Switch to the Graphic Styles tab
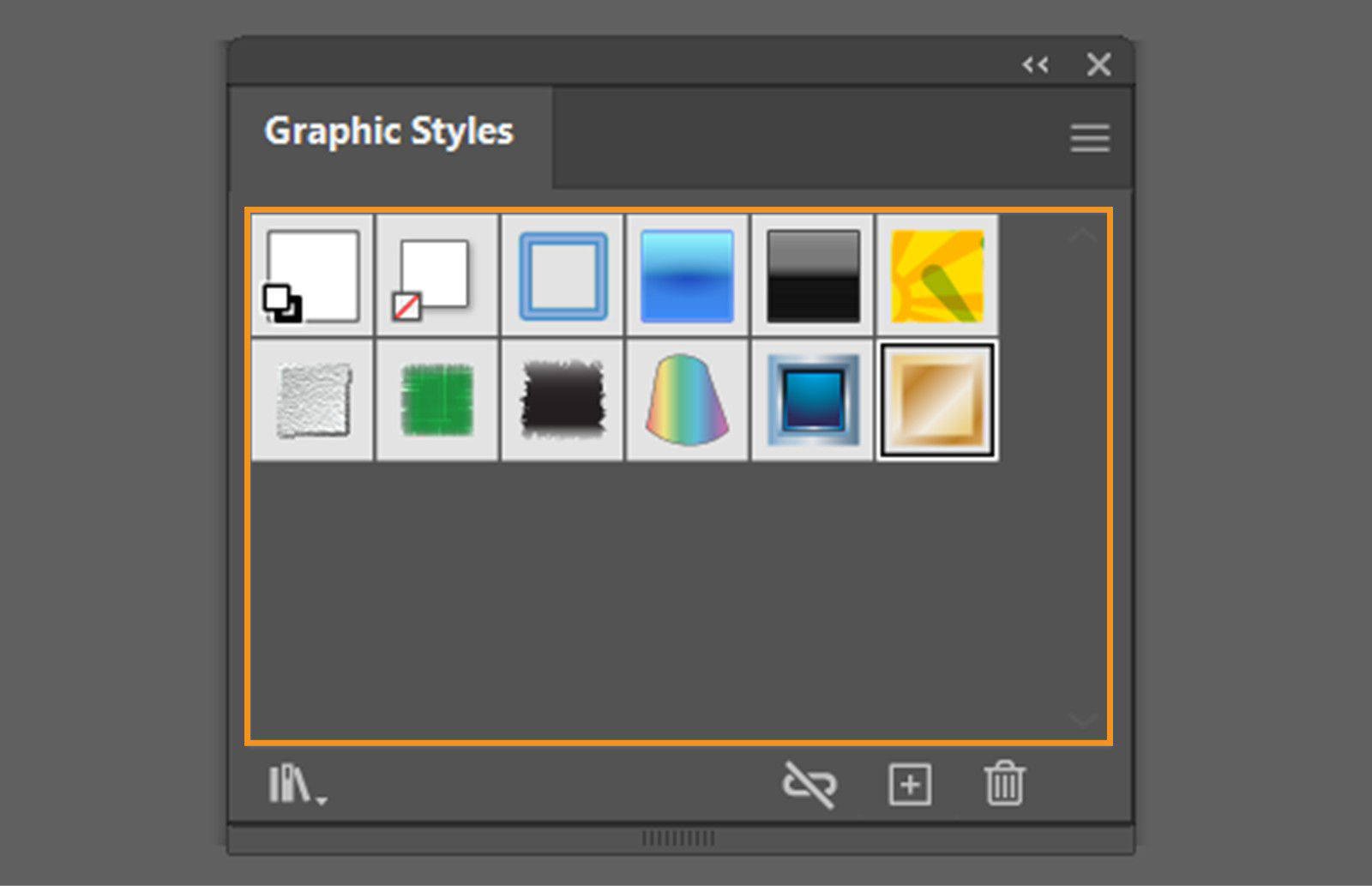 (x=389, y=130)
